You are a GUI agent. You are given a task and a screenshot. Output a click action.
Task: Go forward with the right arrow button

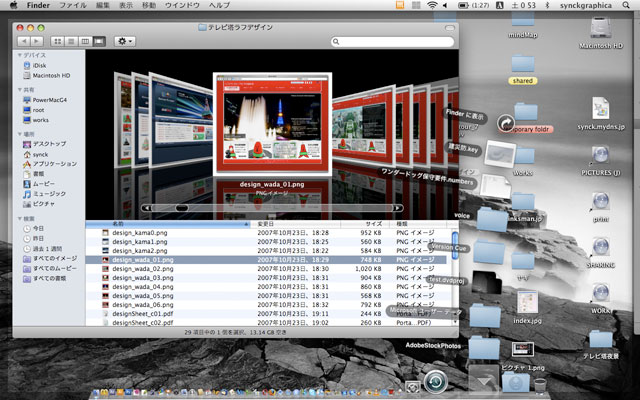[37, 41]
